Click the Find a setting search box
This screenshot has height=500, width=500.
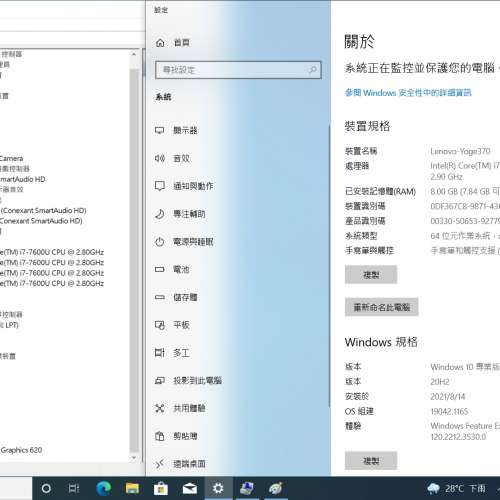click(x=238, y=70)
